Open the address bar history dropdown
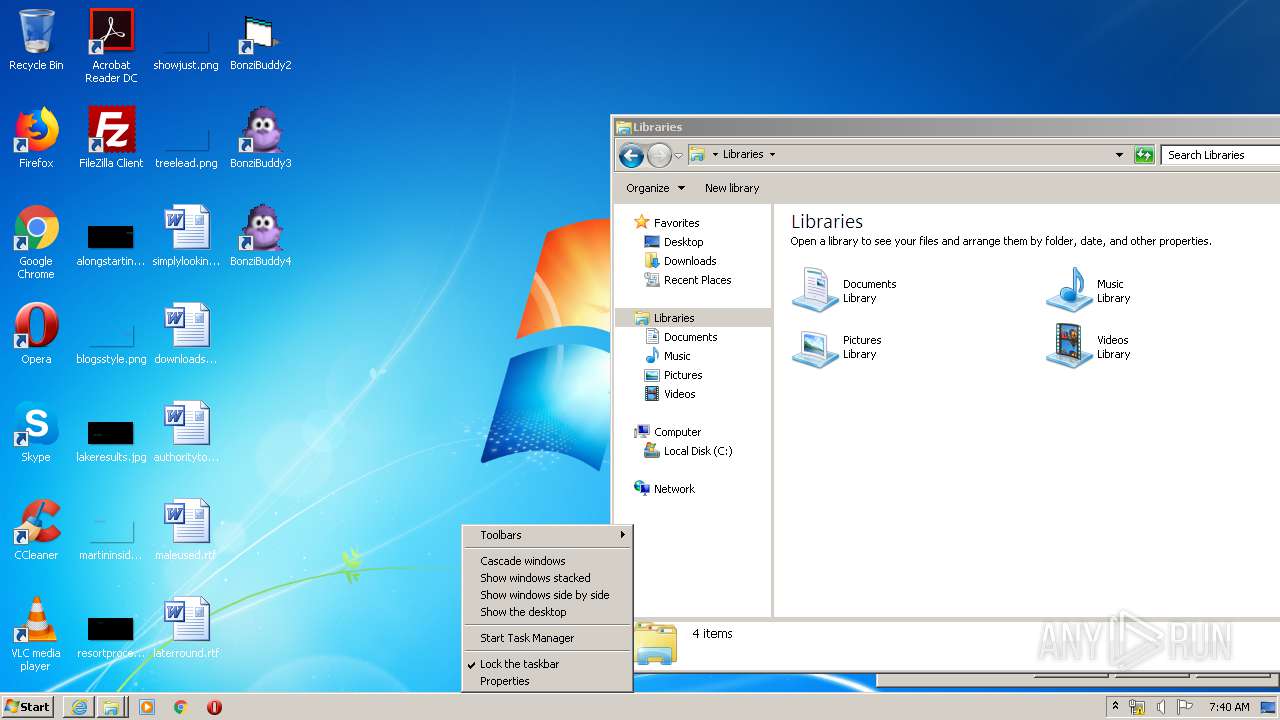The width and height of the screenshot is (1280, 720). pyautogui.click(x=1119, y=155)
